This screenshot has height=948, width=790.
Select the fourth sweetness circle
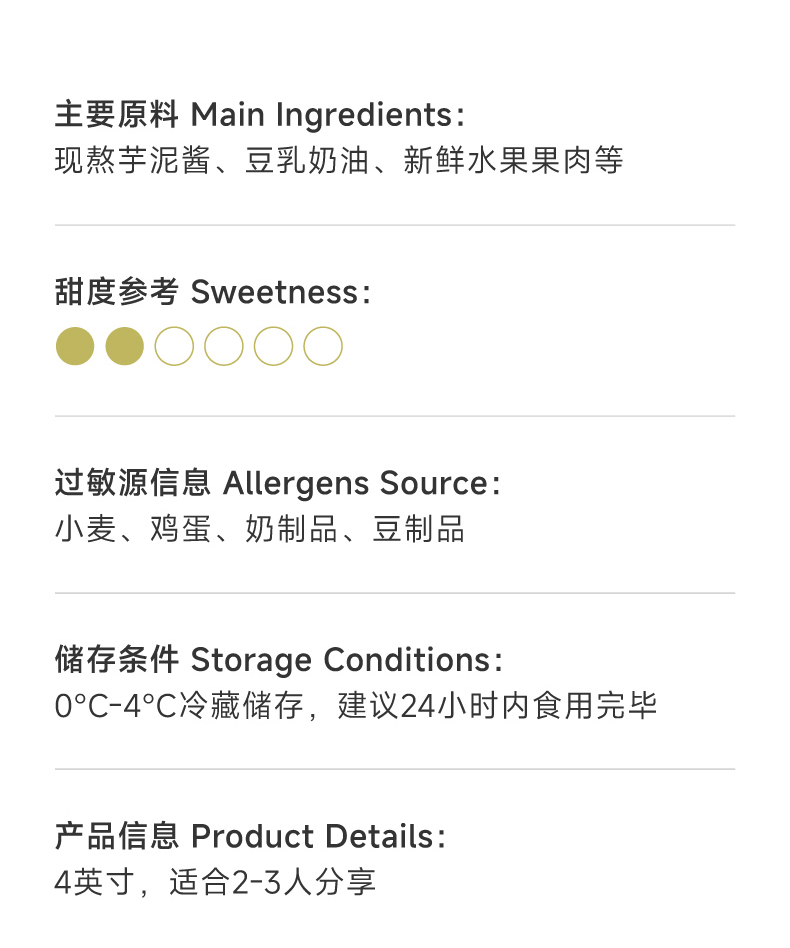coord(224,347)
